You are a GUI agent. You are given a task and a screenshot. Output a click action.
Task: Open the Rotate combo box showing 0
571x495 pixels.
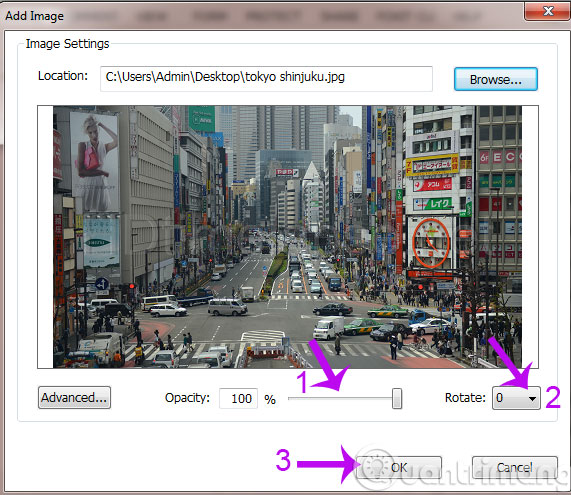pos(516,398)
